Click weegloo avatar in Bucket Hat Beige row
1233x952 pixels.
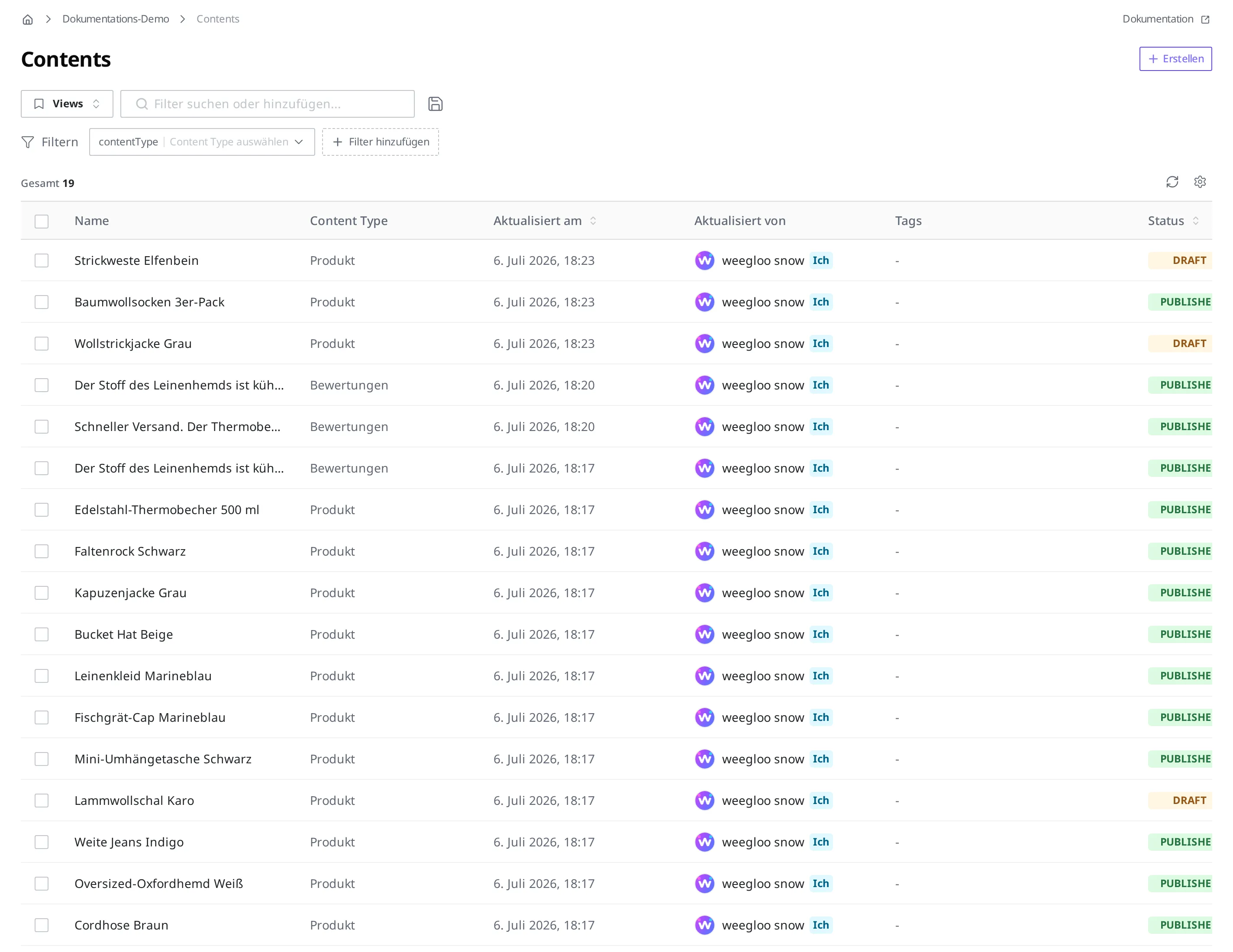[x=704, y=634]
